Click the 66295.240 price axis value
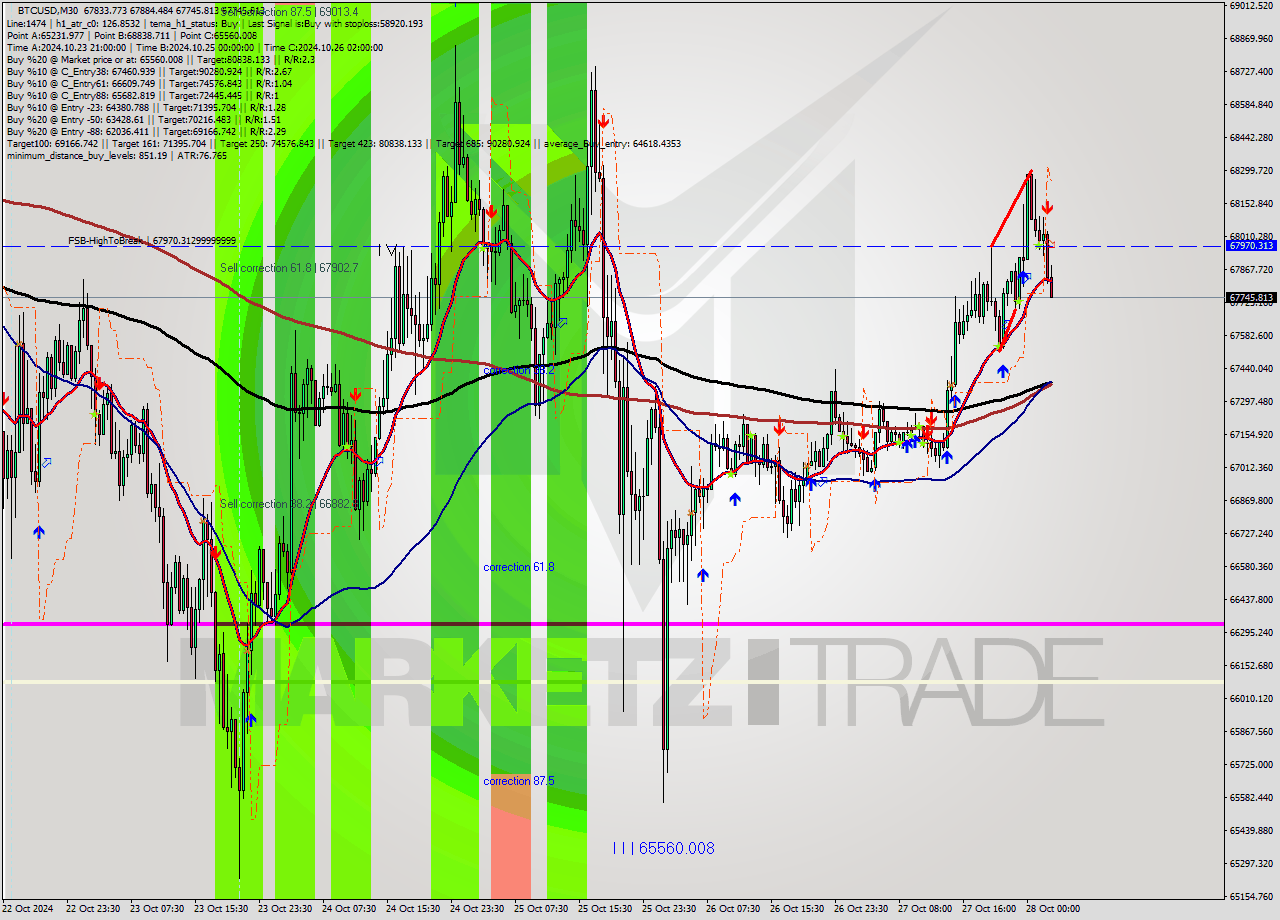The image size is (1280, 920). [x=1251, y=632]
